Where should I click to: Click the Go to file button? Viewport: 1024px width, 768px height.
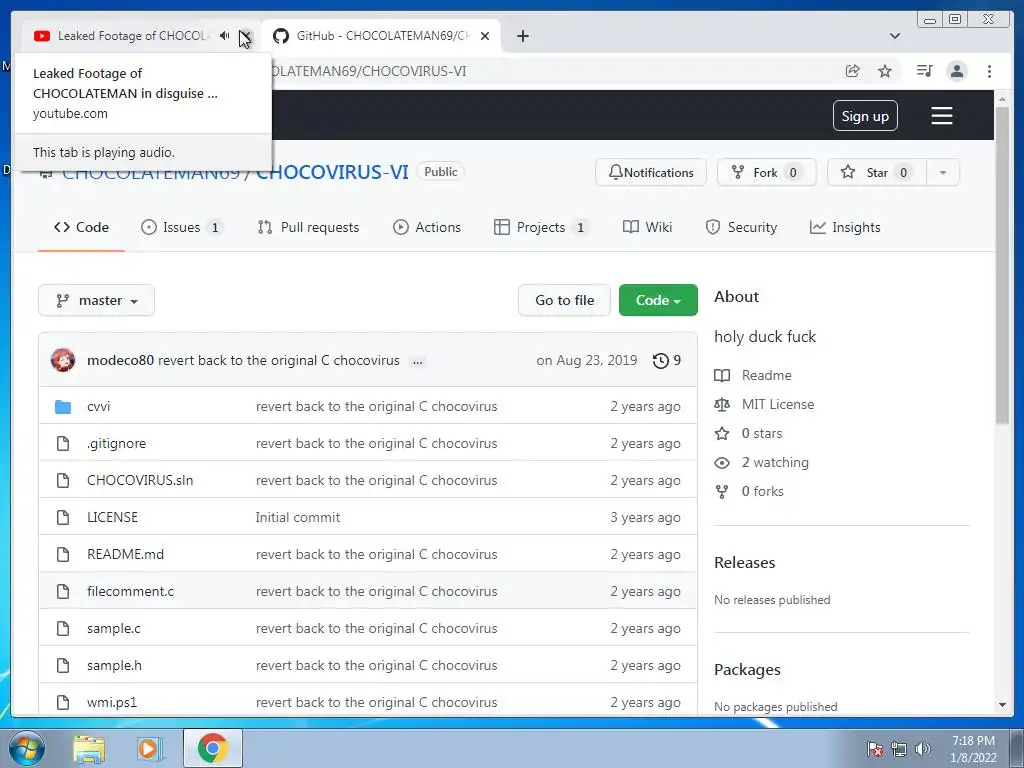click(564, 300)
